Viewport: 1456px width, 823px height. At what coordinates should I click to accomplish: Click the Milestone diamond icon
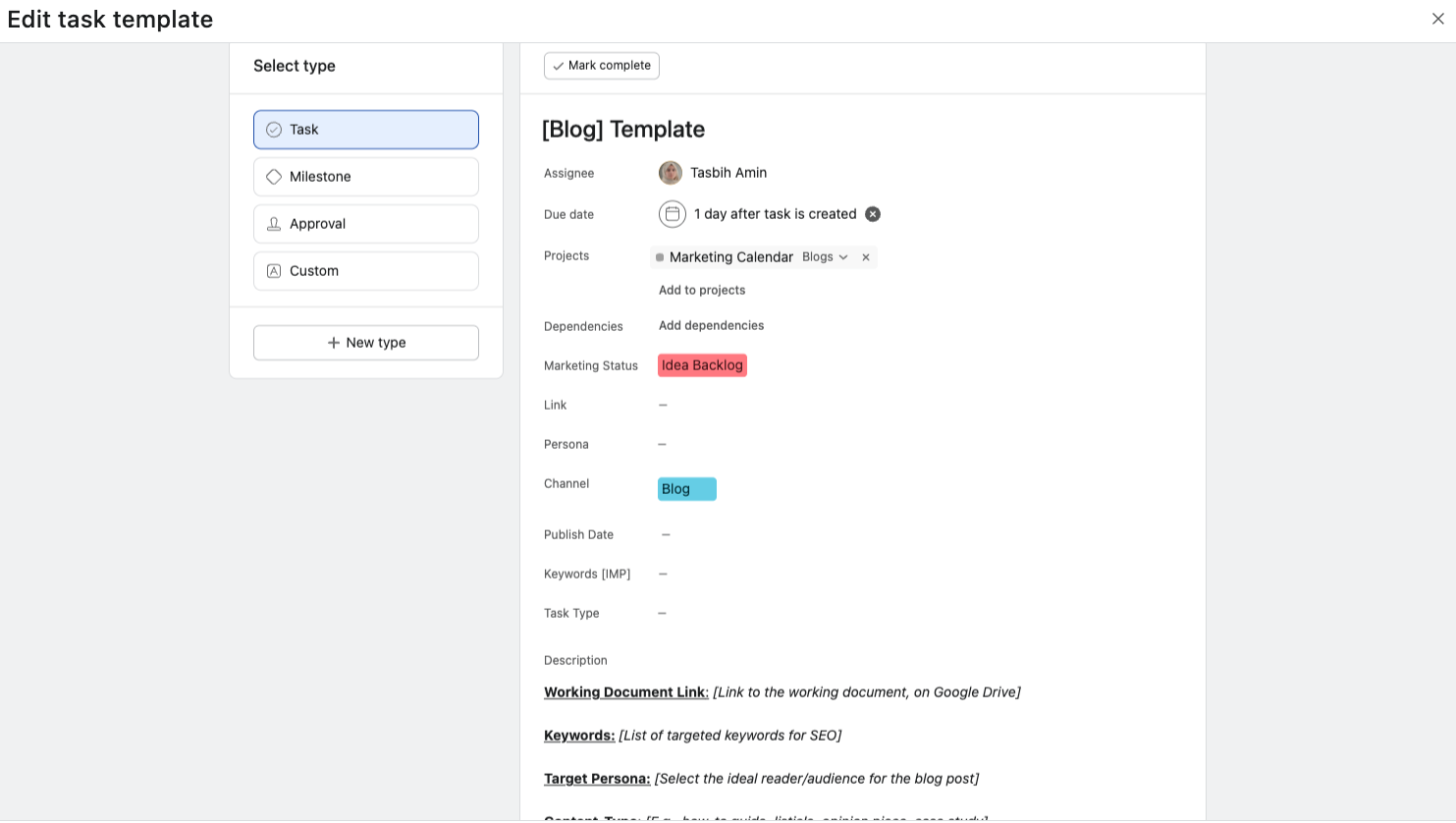(x=274, y=176)
